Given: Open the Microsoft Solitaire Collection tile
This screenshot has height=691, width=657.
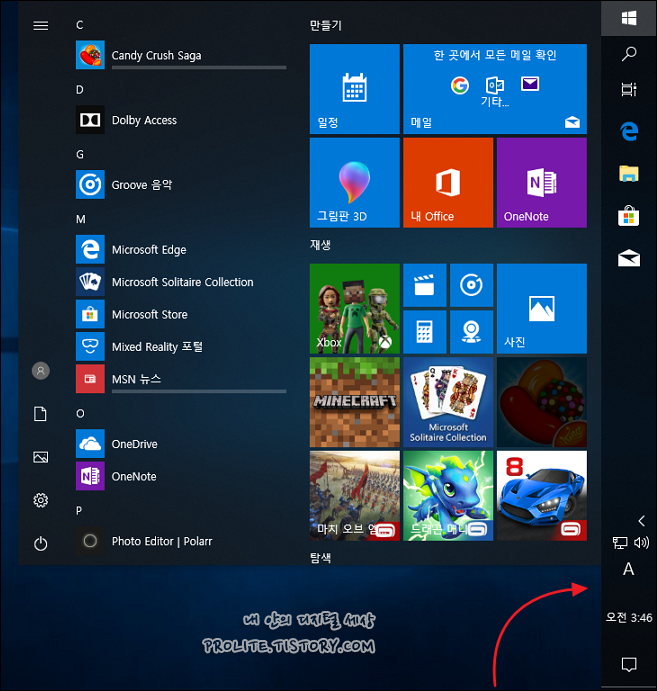Looking at the screenshot, I should pyautogui.click(x=448, y=402).
